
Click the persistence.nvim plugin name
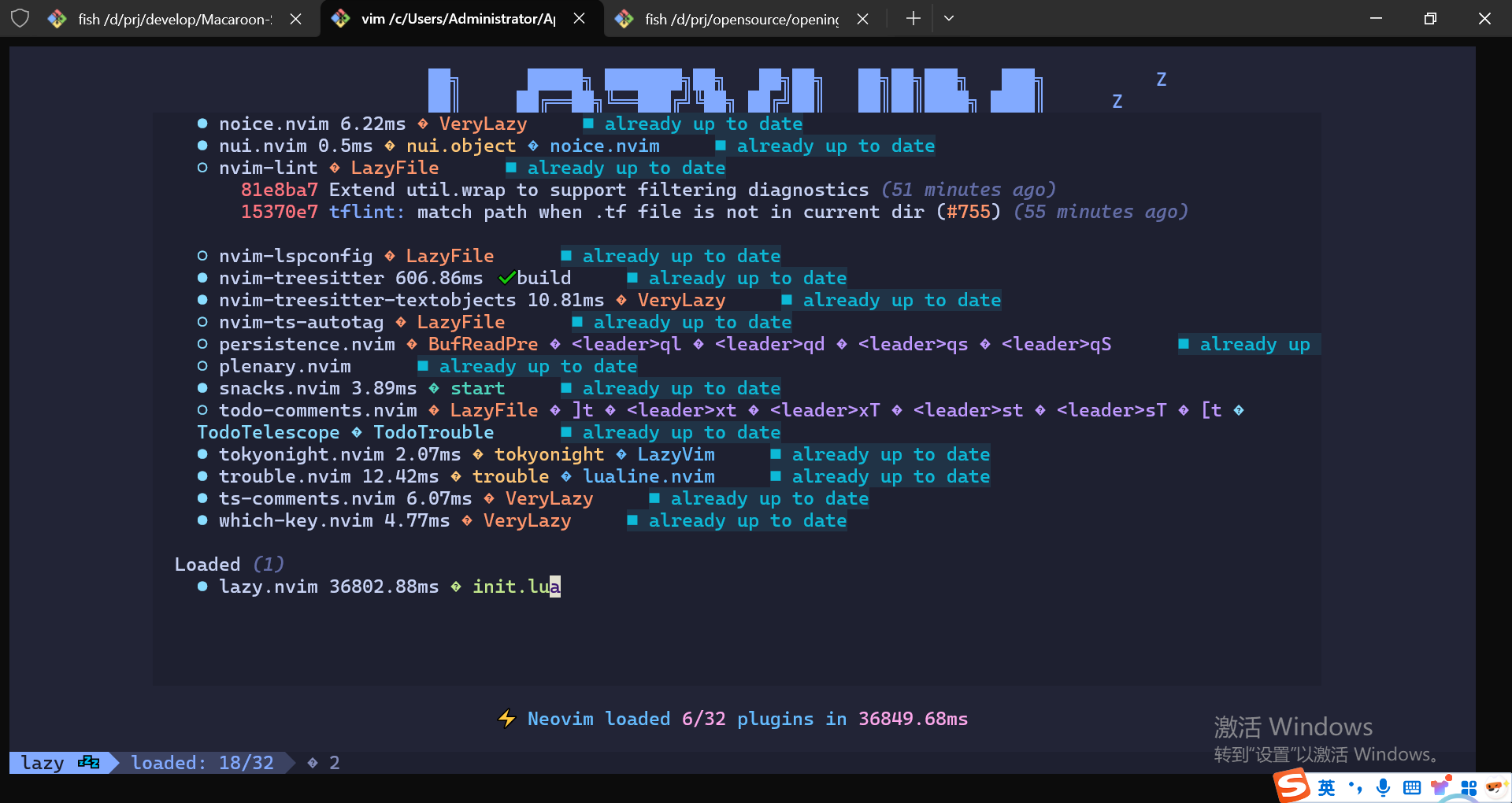[x=307, y=344]
